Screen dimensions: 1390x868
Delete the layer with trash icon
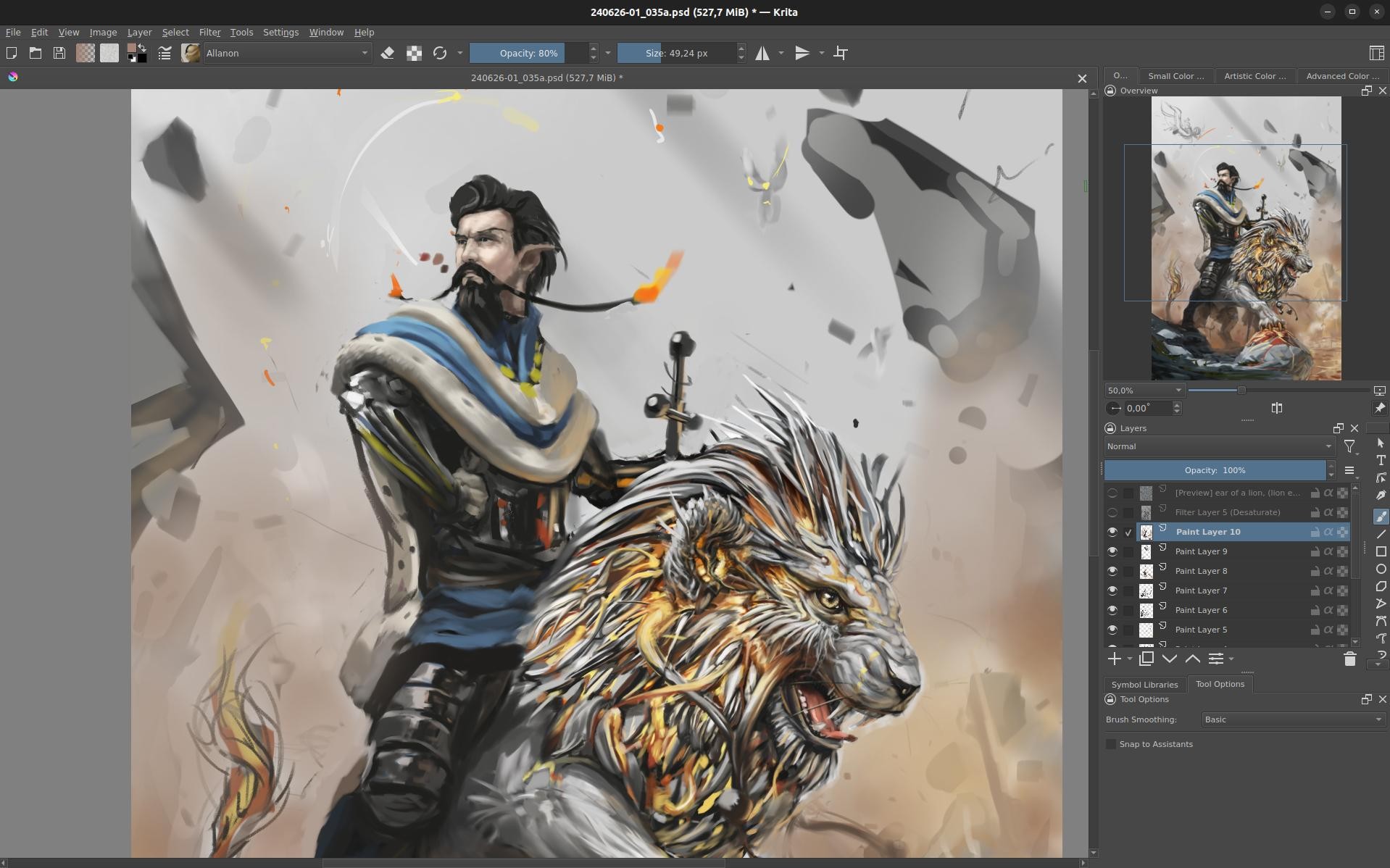click(1349, 659)
